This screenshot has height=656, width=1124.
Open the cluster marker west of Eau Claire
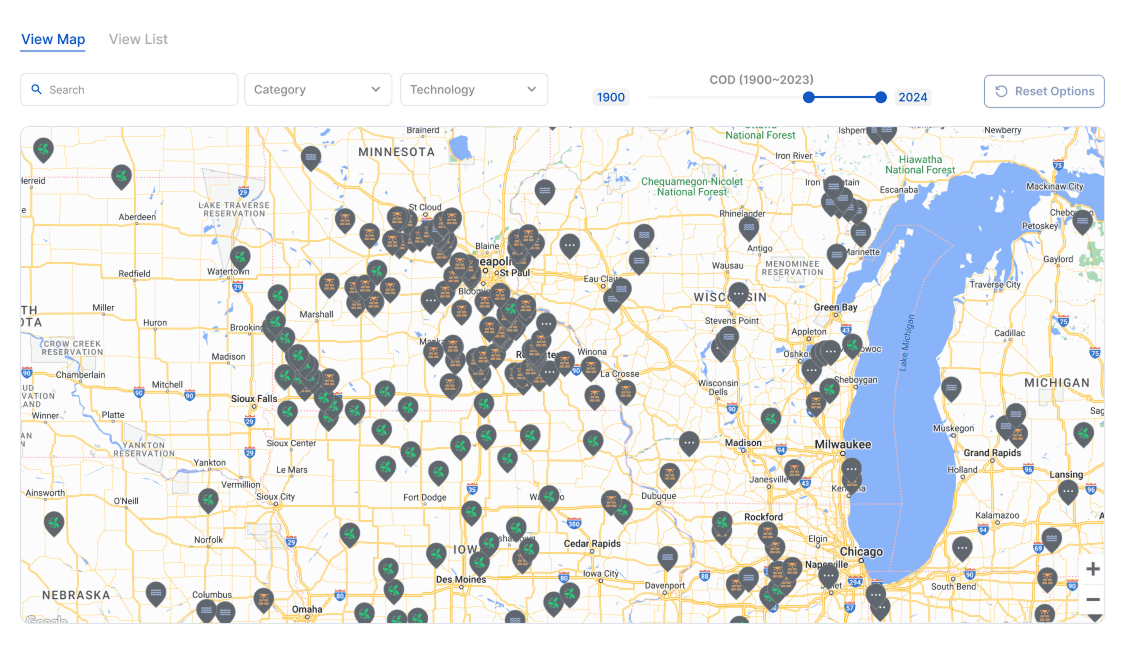point(571,243)
